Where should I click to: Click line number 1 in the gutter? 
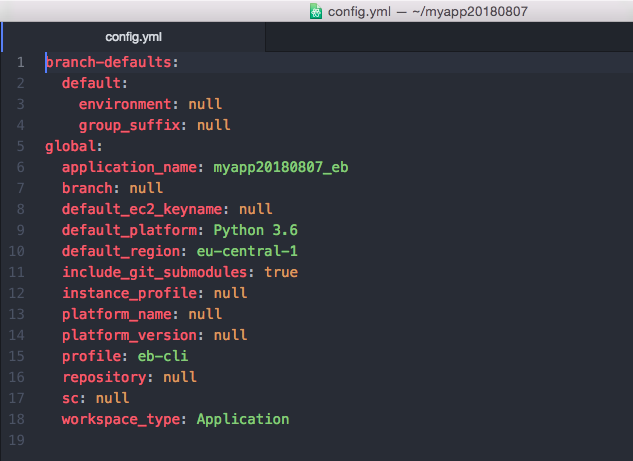pyautogui.click(x=21, y=62)
